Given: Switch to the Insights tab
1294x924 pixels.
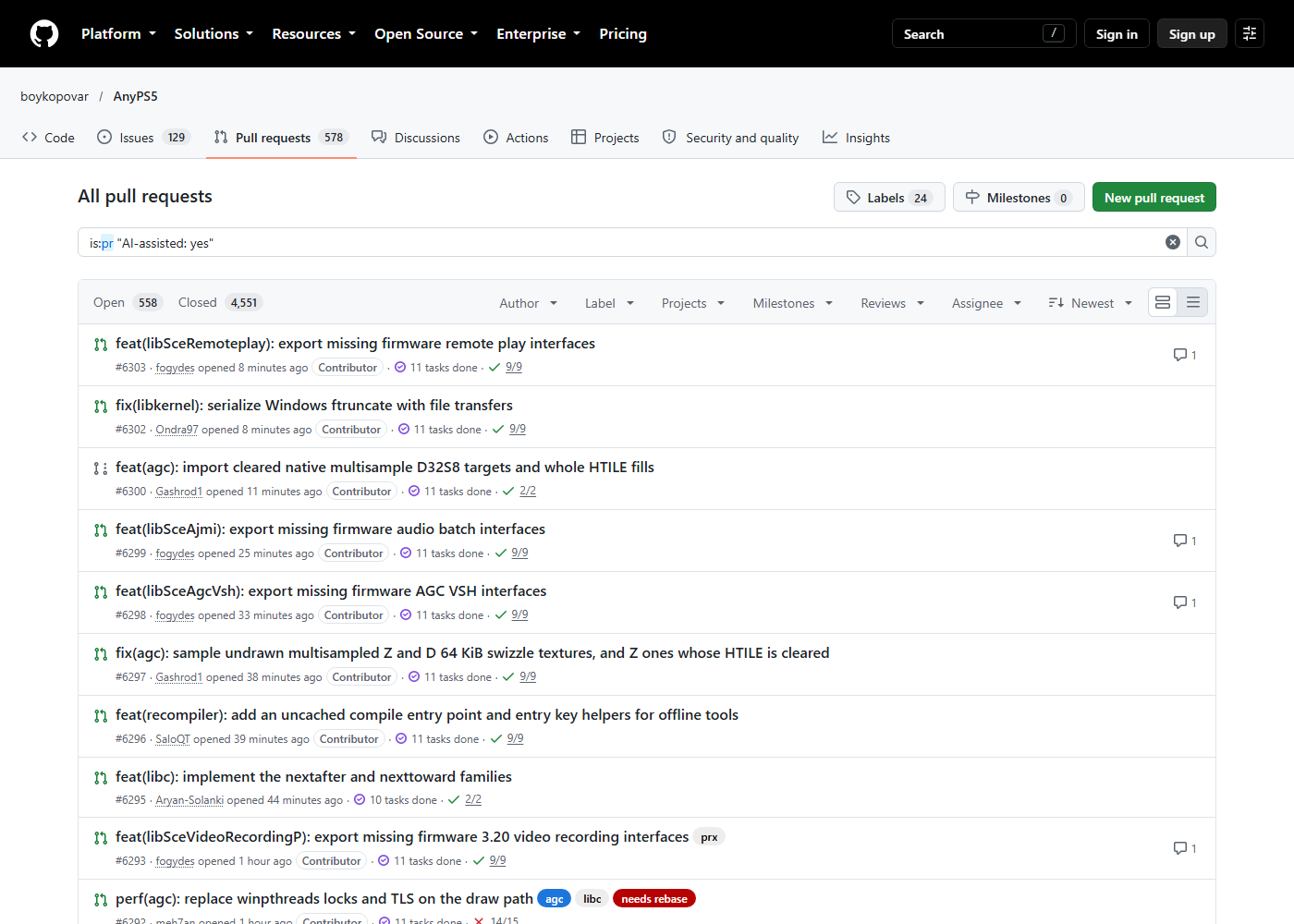Looking at the screenshot, I should pyautogui.click(x=857, y=138).
